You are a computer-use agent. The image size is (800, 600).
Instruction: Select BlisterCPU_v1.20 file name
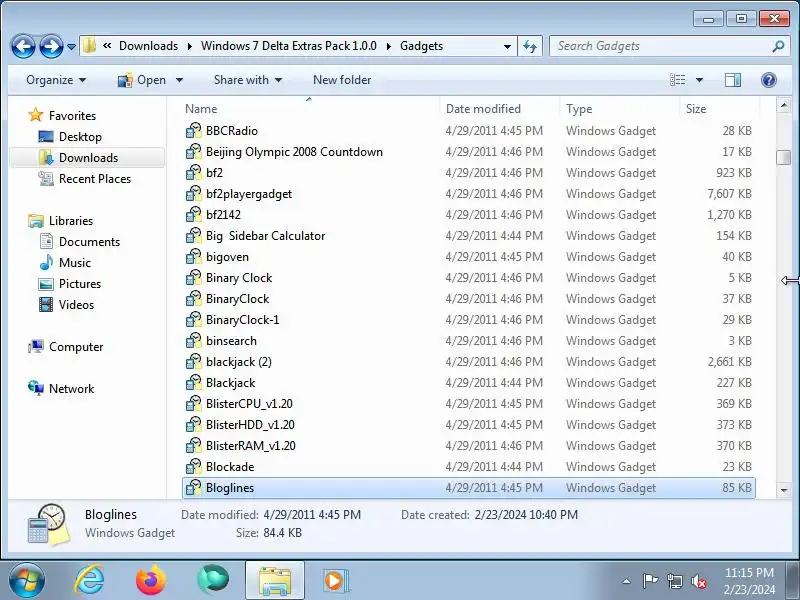(249, 404)
